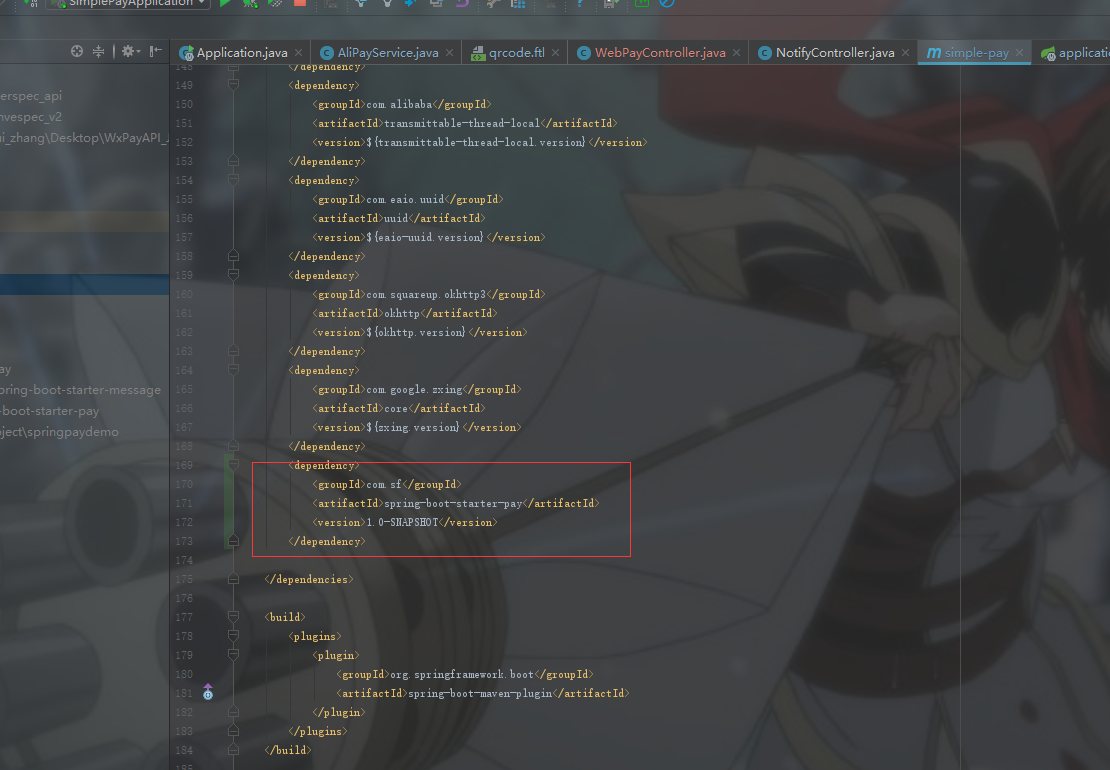Click gutter marker icon on line 181

[207, 692]
